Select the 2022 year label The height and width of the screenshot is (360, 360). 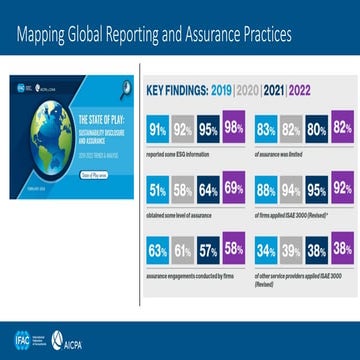pyautogui.click(x=300, y=90)
